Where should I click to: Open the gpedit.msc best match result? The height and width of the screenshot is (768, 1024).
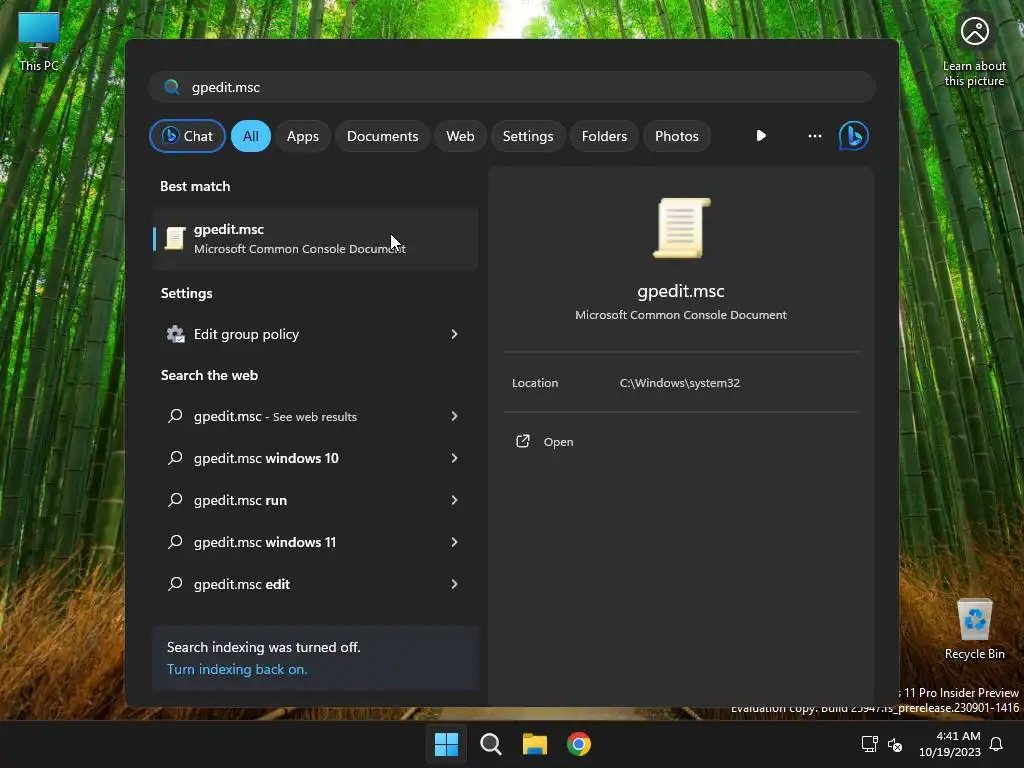315,238
